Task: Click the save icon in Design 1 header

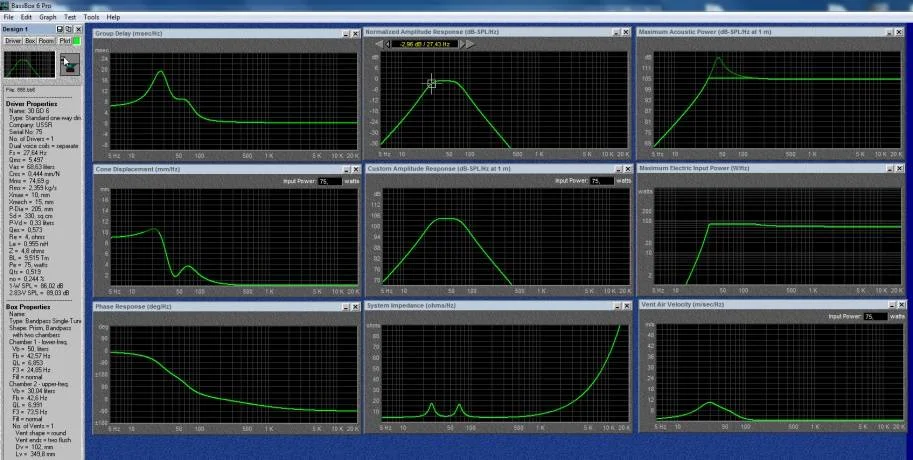Action: click(x=61, y=30)
